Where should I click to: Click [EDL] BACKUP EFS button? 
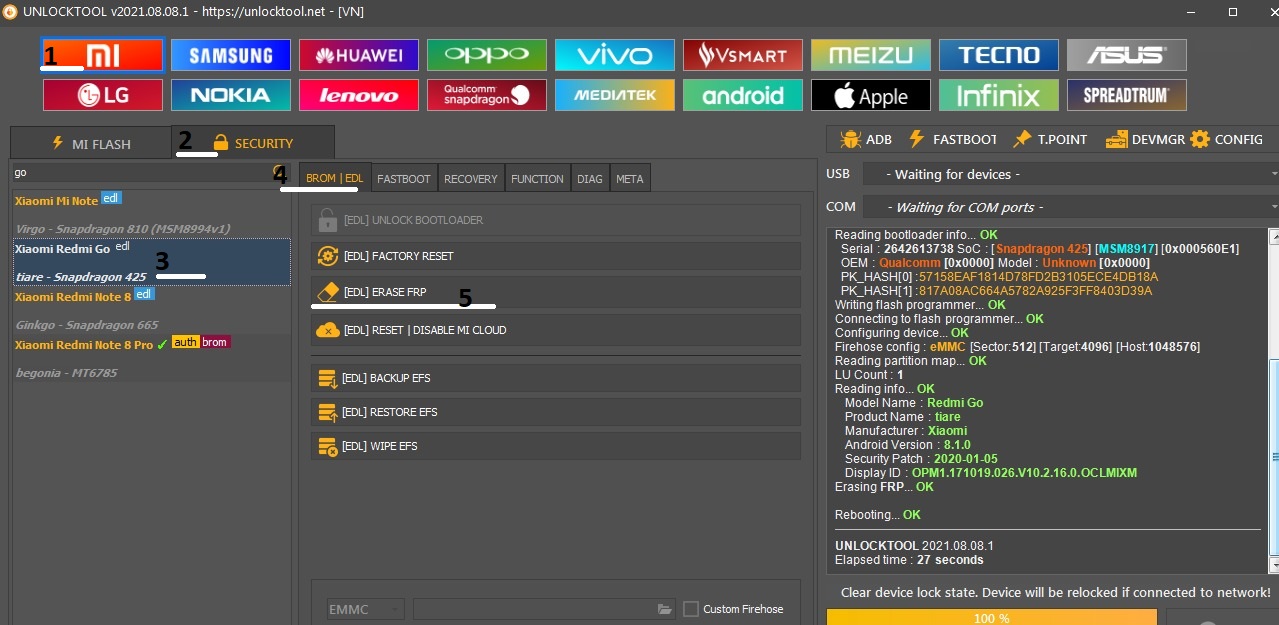(x=556, y=378)
